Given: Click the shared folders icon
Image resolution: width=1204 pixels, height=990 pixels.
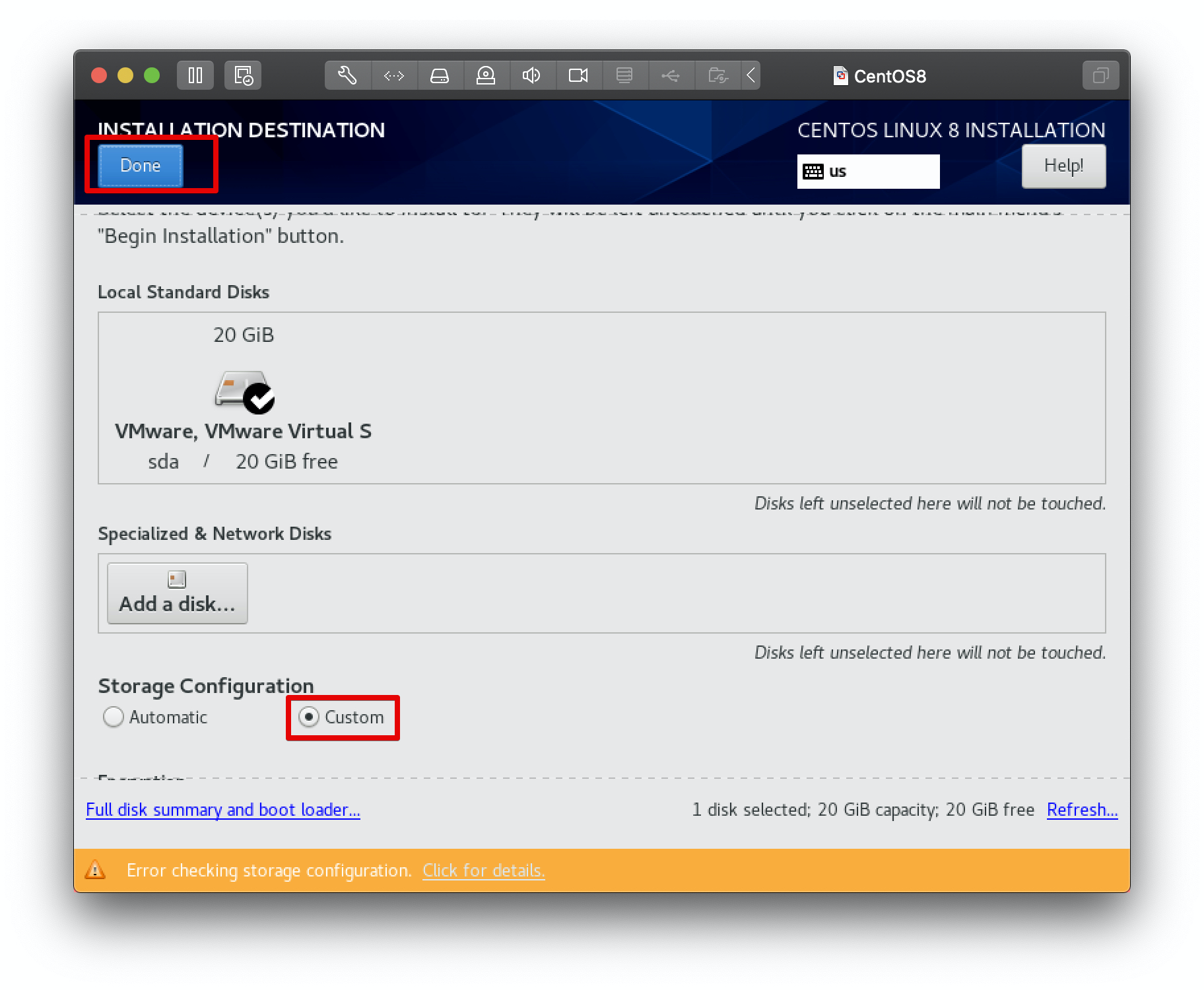Looking at the screenshot, I should (x=718, y=75).
